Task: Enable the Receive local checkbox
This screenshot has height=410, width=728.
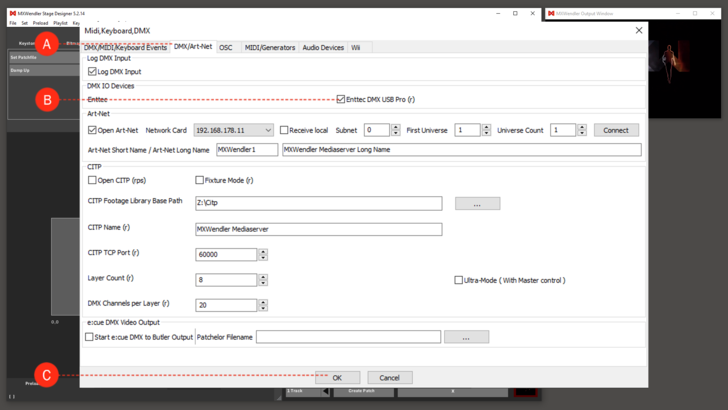Action: (x=284, y=130)
